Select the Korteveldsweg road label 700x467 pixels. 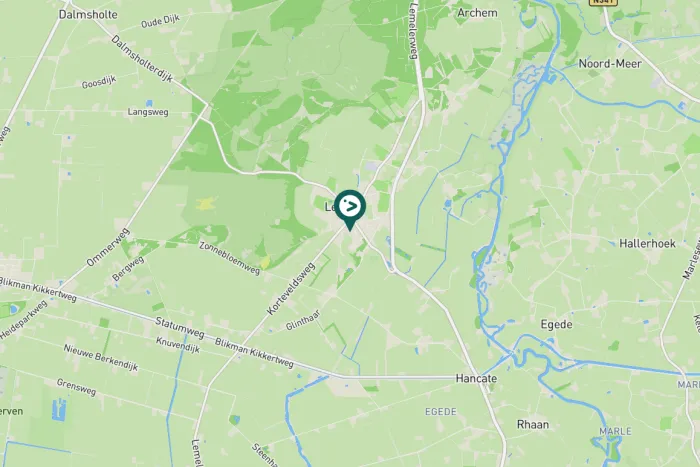pos(291,289)
